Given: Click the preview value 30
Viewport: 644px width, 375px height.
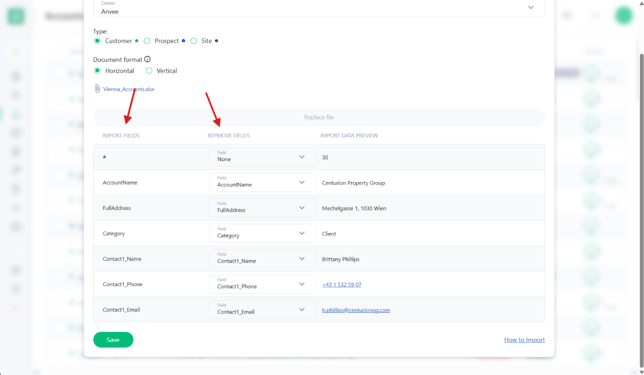Looking at the screenshot, I should (325, 157).
